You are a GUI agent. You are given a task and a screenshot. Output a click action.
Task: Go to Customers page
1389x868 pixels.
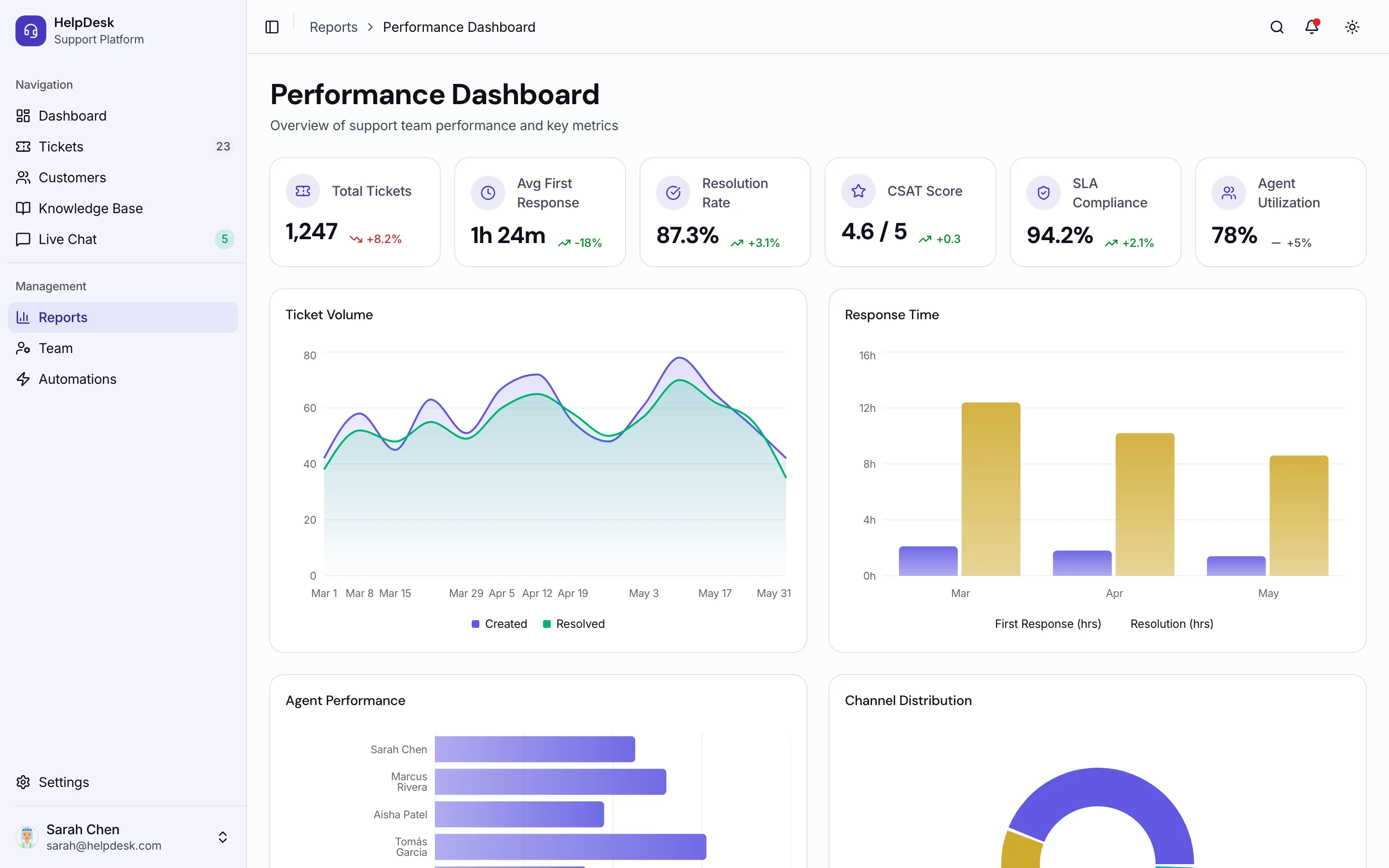123,177
